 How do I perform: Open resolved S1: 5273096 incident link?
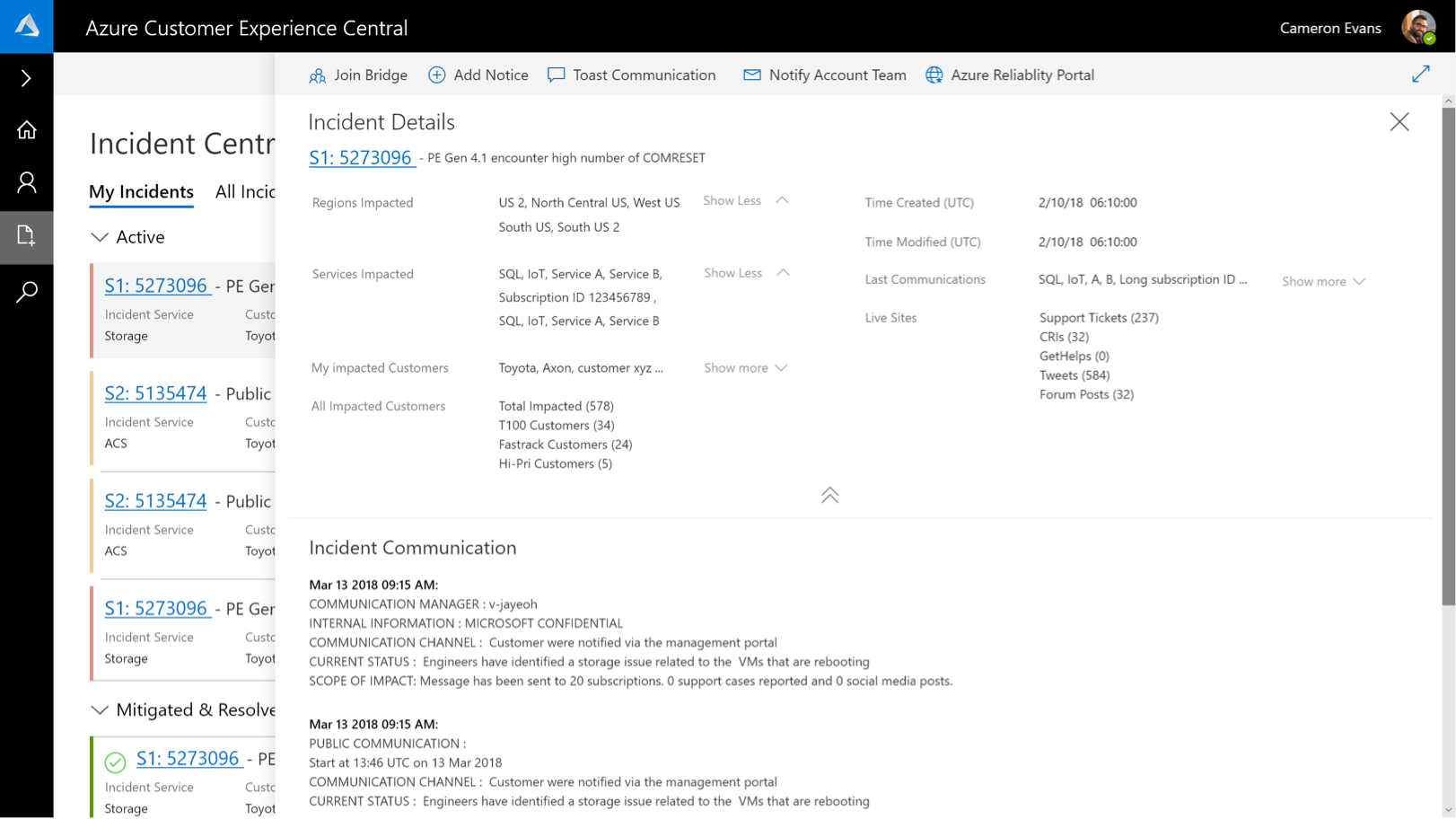pos(189,759)
